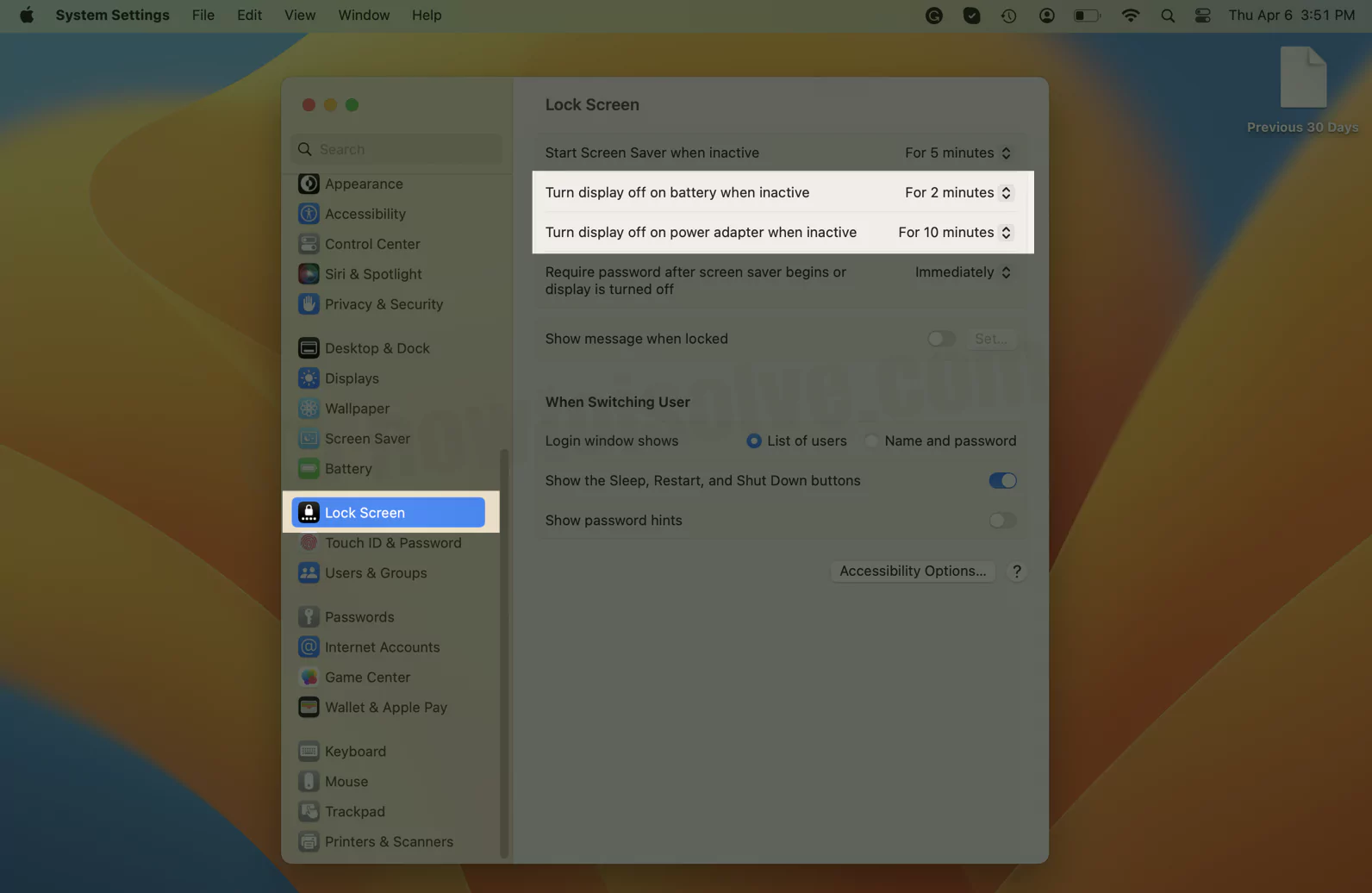Click the Siri & Spotlight icon
The height and width of the screenshot is (893, 1372).
point(309,274)
